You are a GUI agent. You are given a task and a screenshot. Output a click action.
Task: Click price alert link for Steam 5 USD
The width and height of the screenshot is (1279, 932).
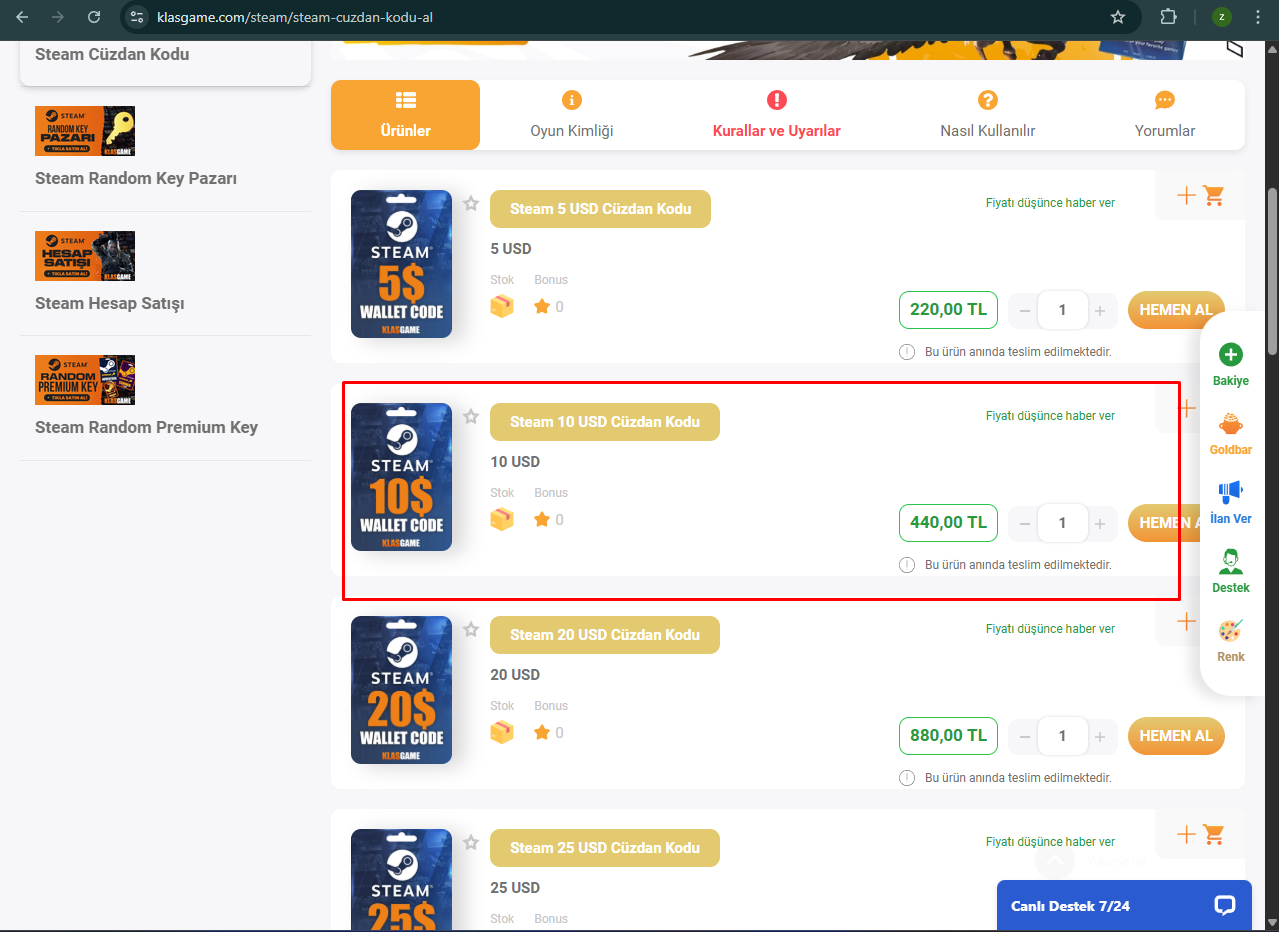click(x=1050, y=203)
